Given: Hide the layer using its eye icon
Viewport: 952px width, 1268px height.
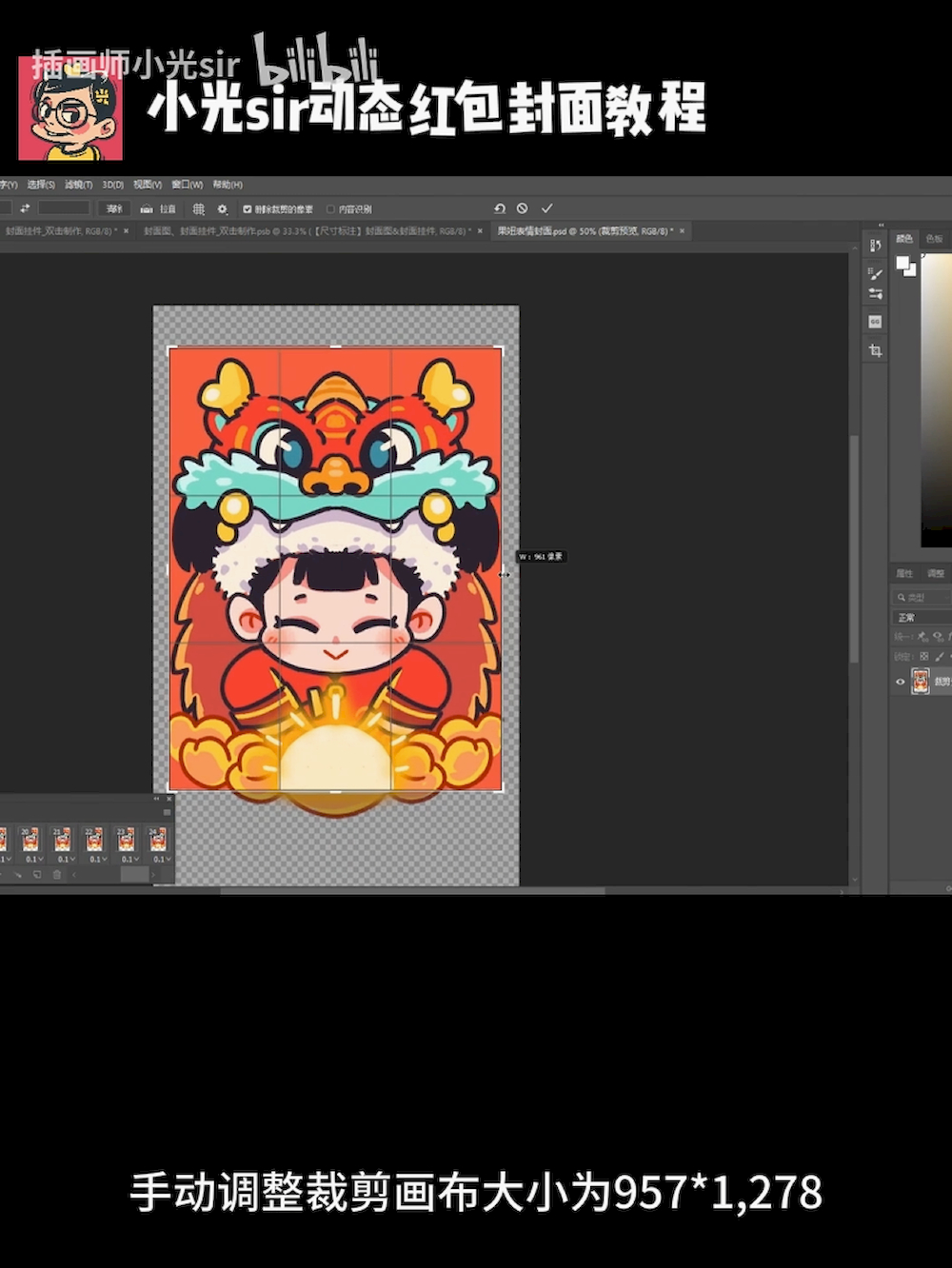Looking at the screenshot, I should click(900, 682).
